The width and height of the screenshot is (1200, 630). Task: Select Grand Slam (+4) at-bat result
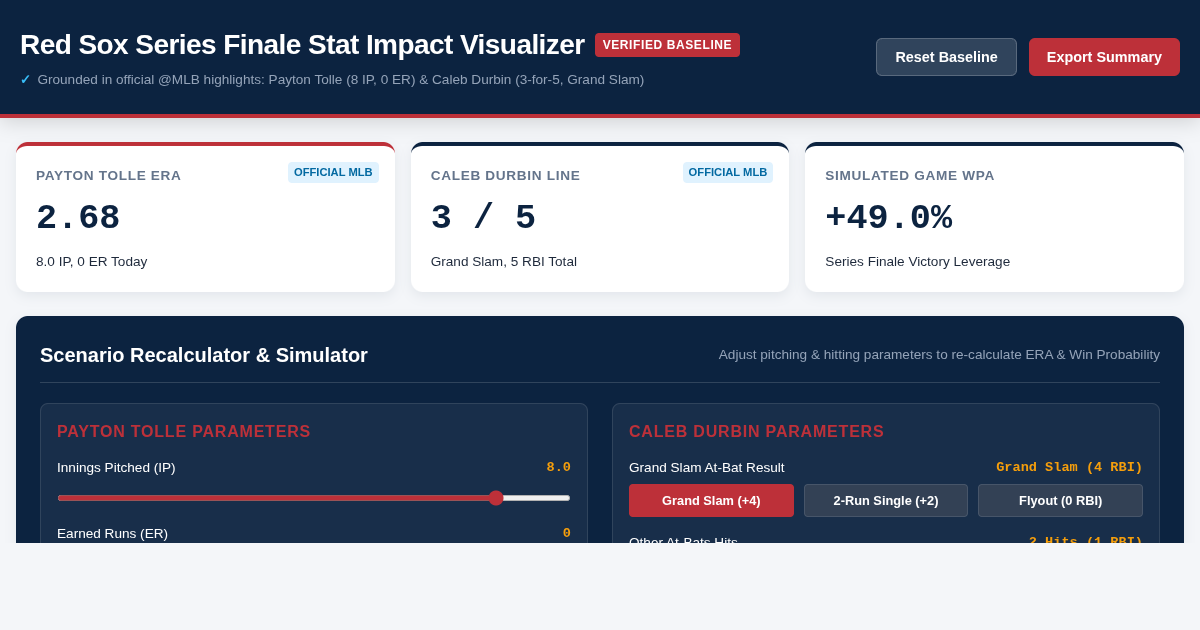click(x=711, y=501)
